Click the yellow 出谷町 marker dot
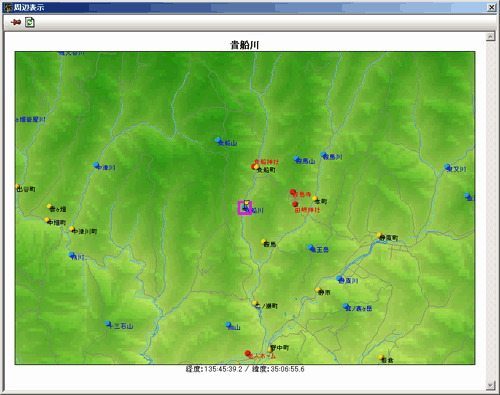This screenshot has width=500, height=395. click(17, 187)
